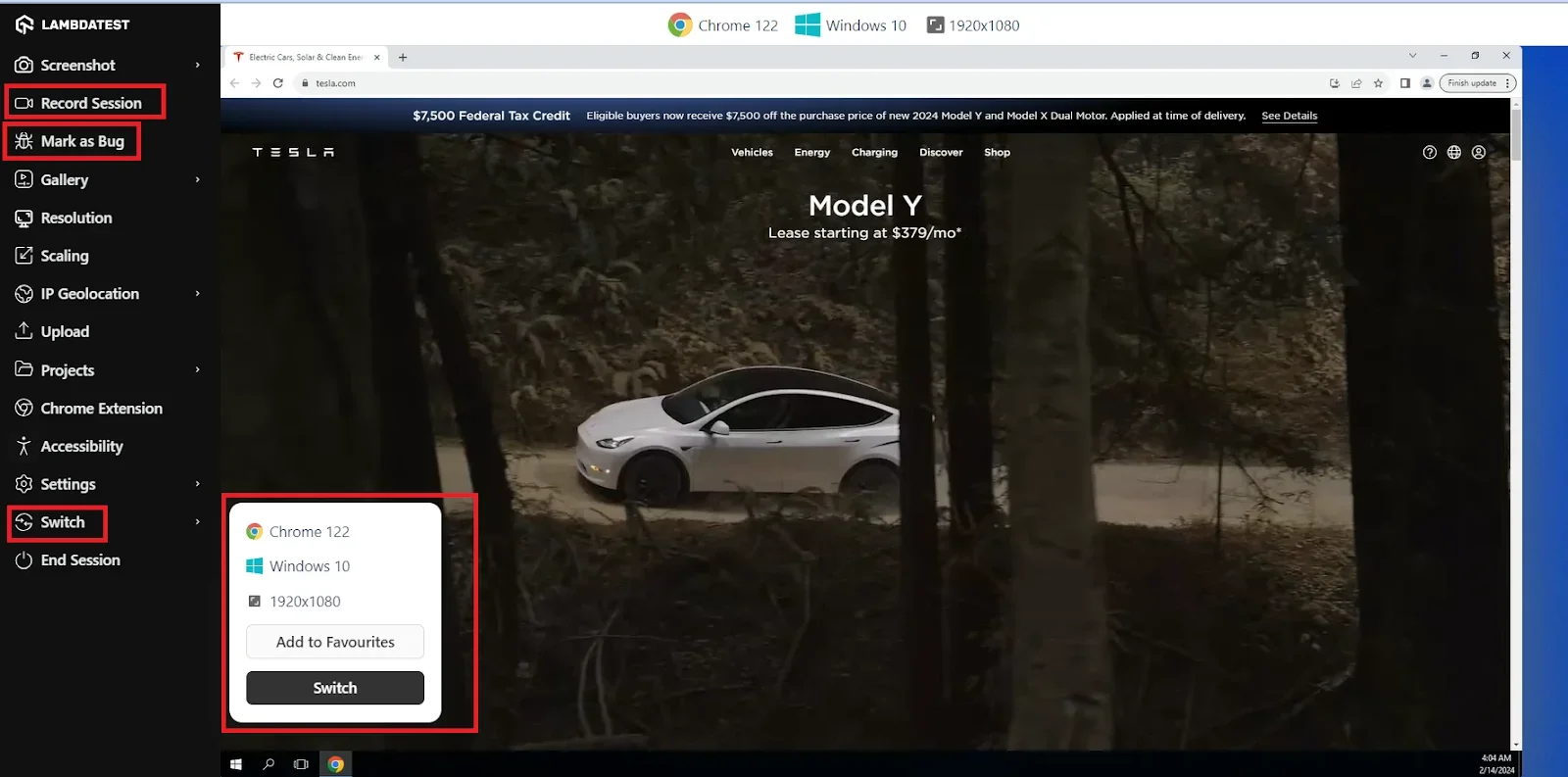Open Projects in the sidebar
This screenshot has width=1568, height=777.
pyautogui.click(x=68, y=369)
